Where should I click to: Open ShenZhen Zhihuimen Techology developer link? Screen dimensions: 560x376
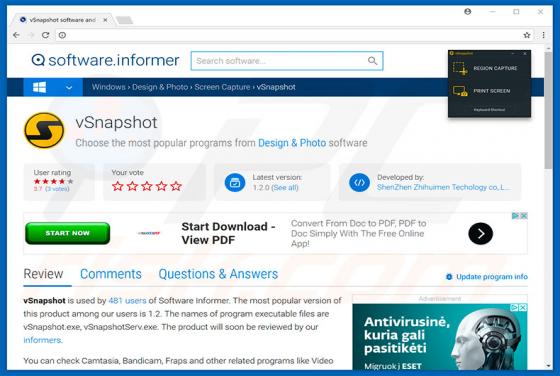click(x=443, y=187)
